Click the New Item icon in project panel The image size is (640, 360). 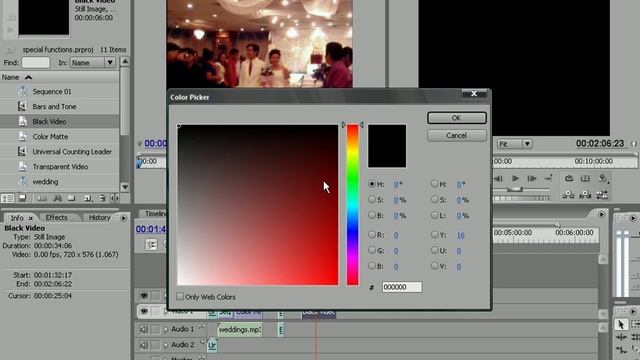[87, 198]
